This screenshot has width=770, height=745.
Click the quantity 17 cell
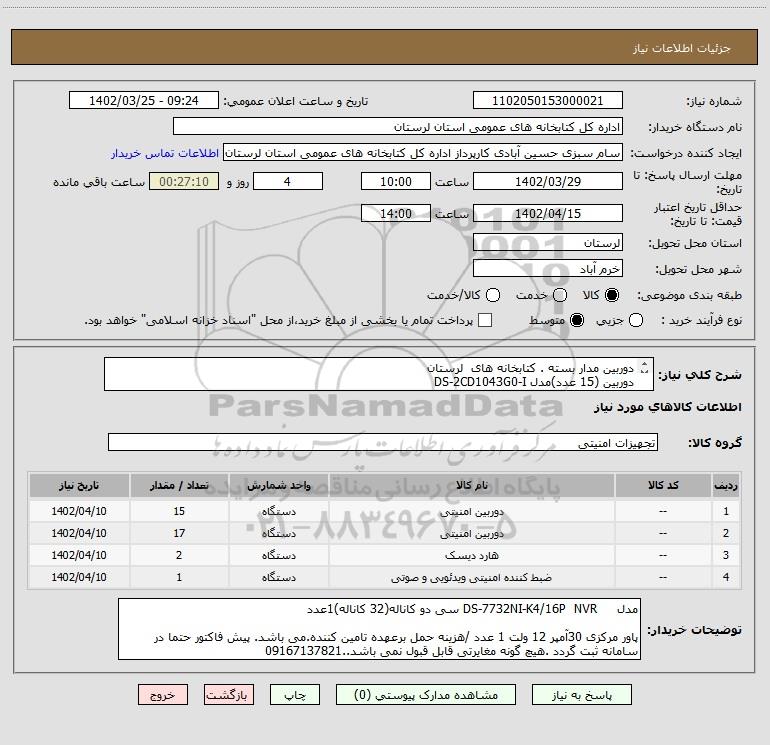(x=179, y=533)
